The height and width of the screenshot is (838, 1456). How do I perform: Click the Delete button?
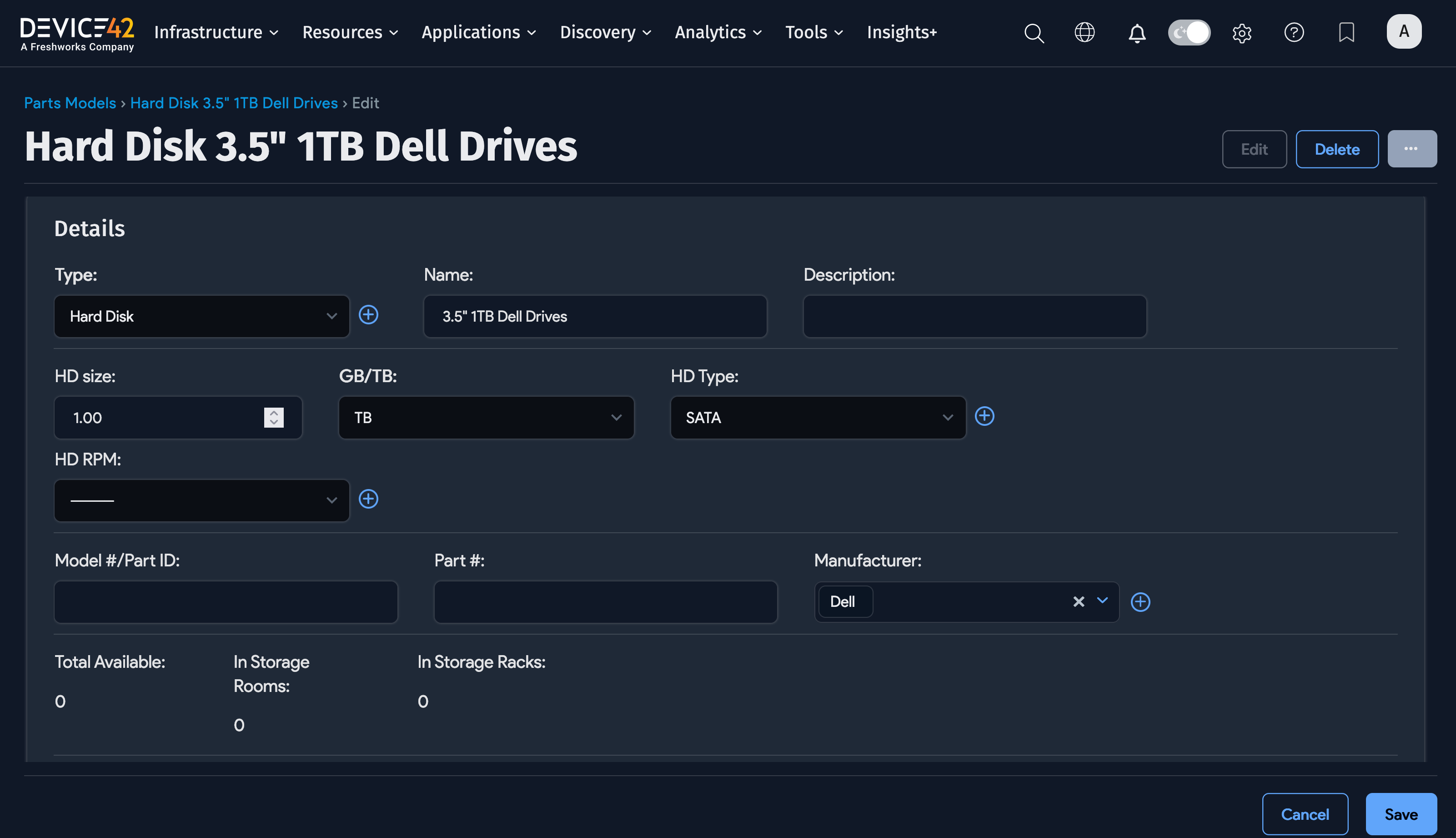pos(1336,149)
